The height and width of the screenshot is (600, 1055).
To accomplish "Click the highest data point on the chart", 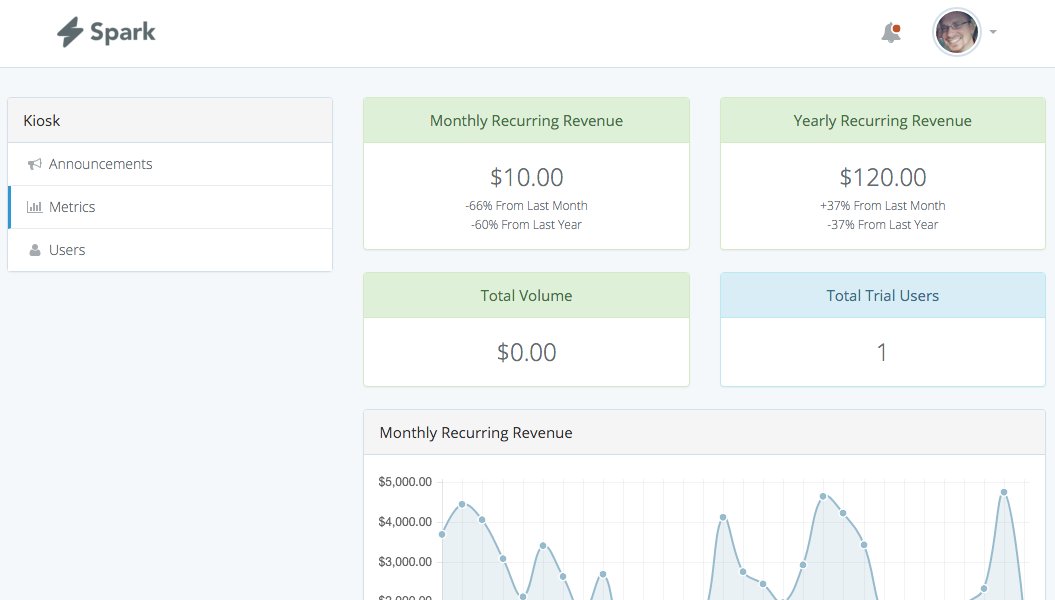I will pyautogui.click(x=1003, y=492).
